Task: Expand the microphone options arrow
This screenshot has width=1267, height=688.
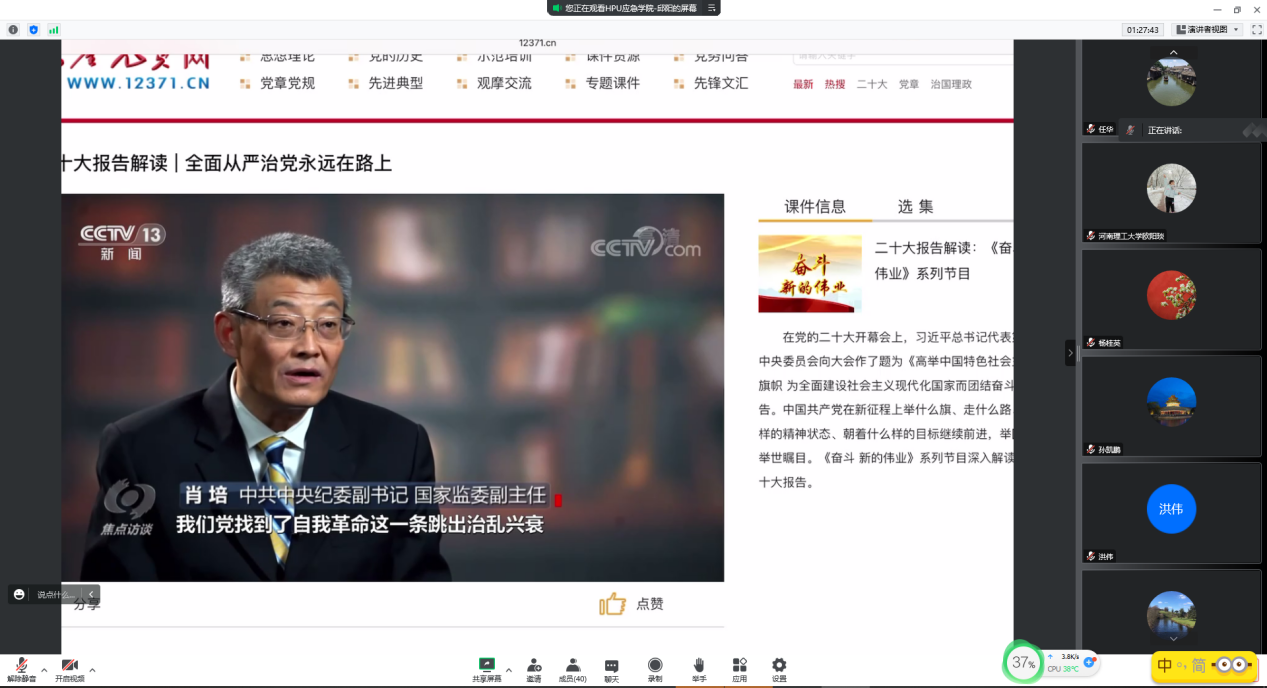Action: point(43,670)
